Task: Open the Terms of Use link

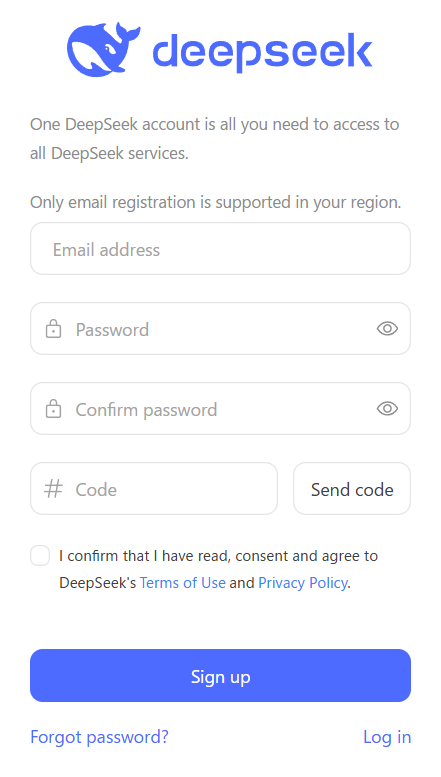Action: [182, 583]
